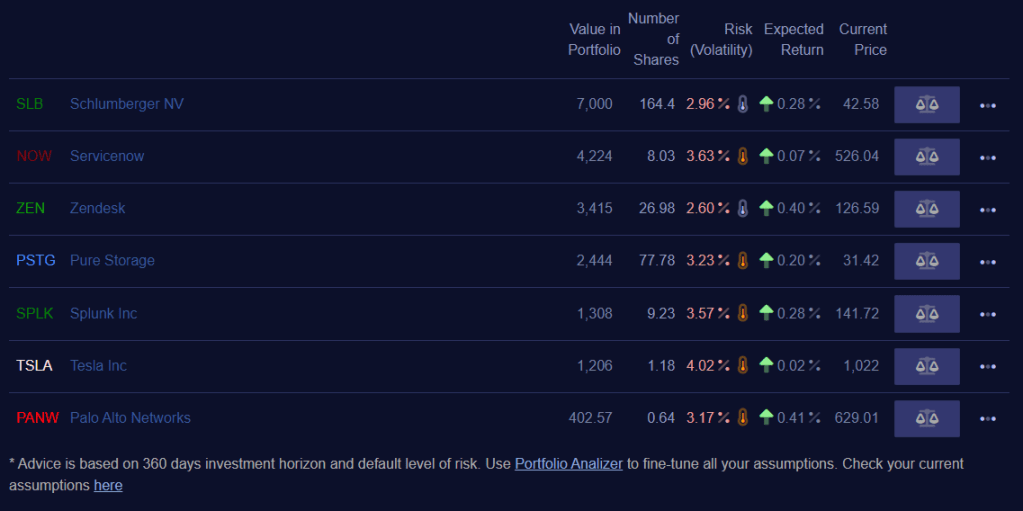Click the thermometer icon in Schlumberger row

(742, 104)
